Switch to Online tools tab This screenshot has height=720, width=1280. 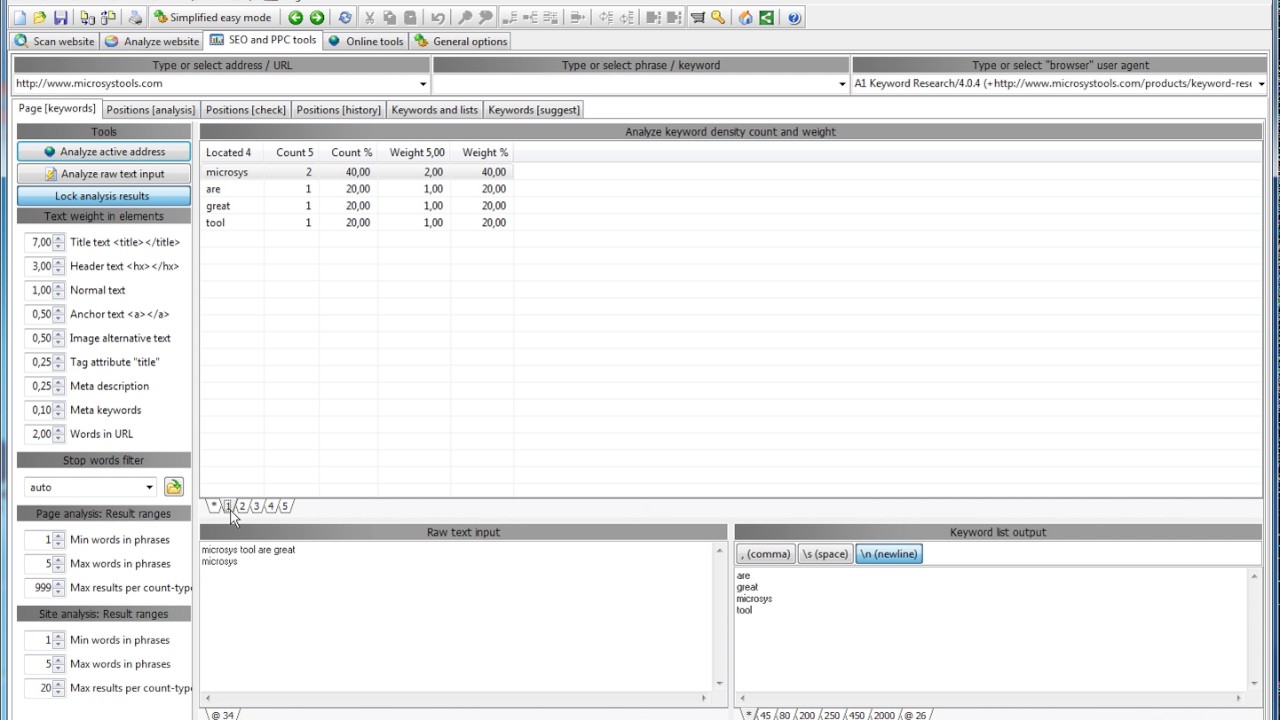coord(366,41)
